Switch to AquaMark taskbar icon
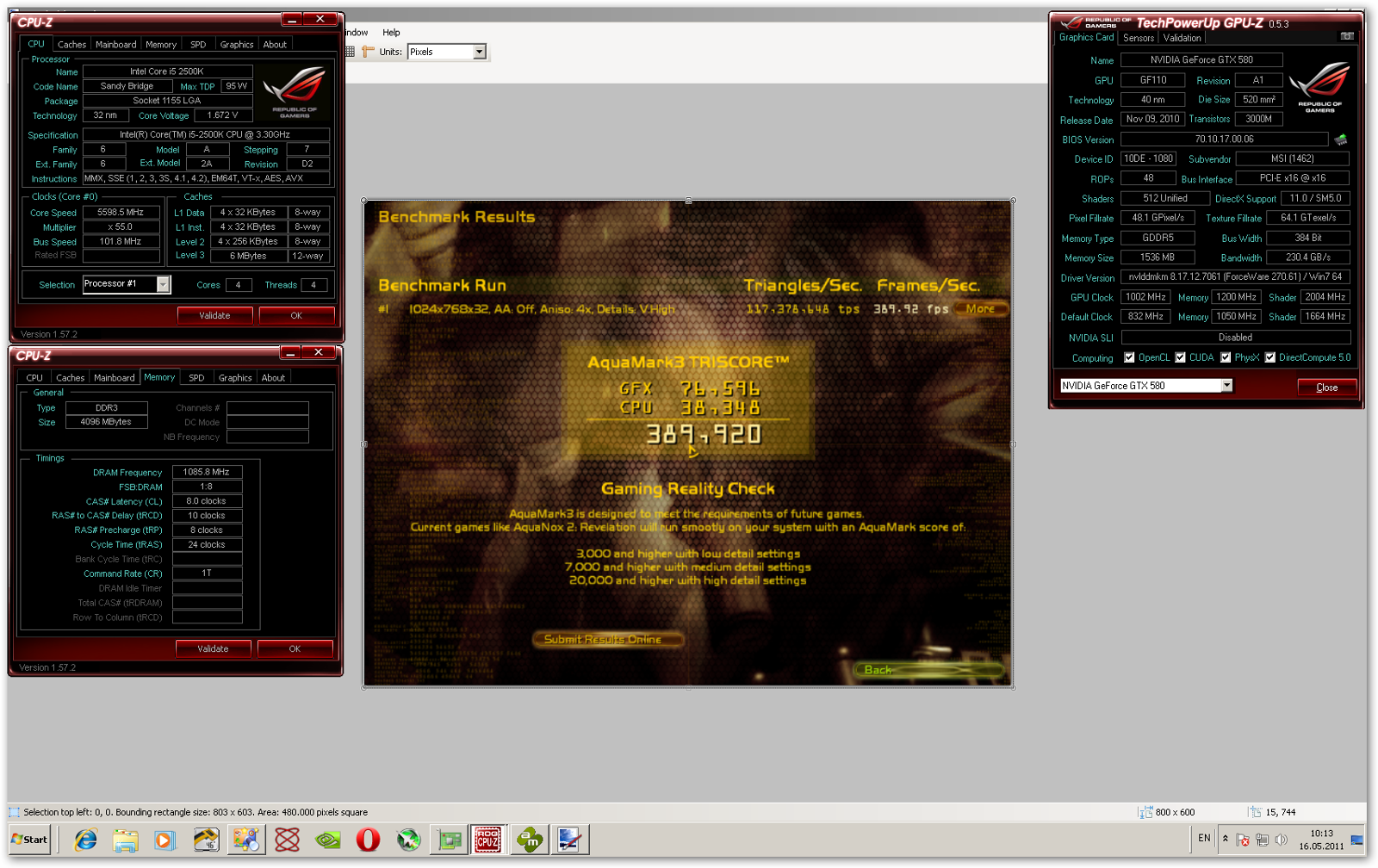The width and height of the screenshot is (1378, 868). coord(530,840)
